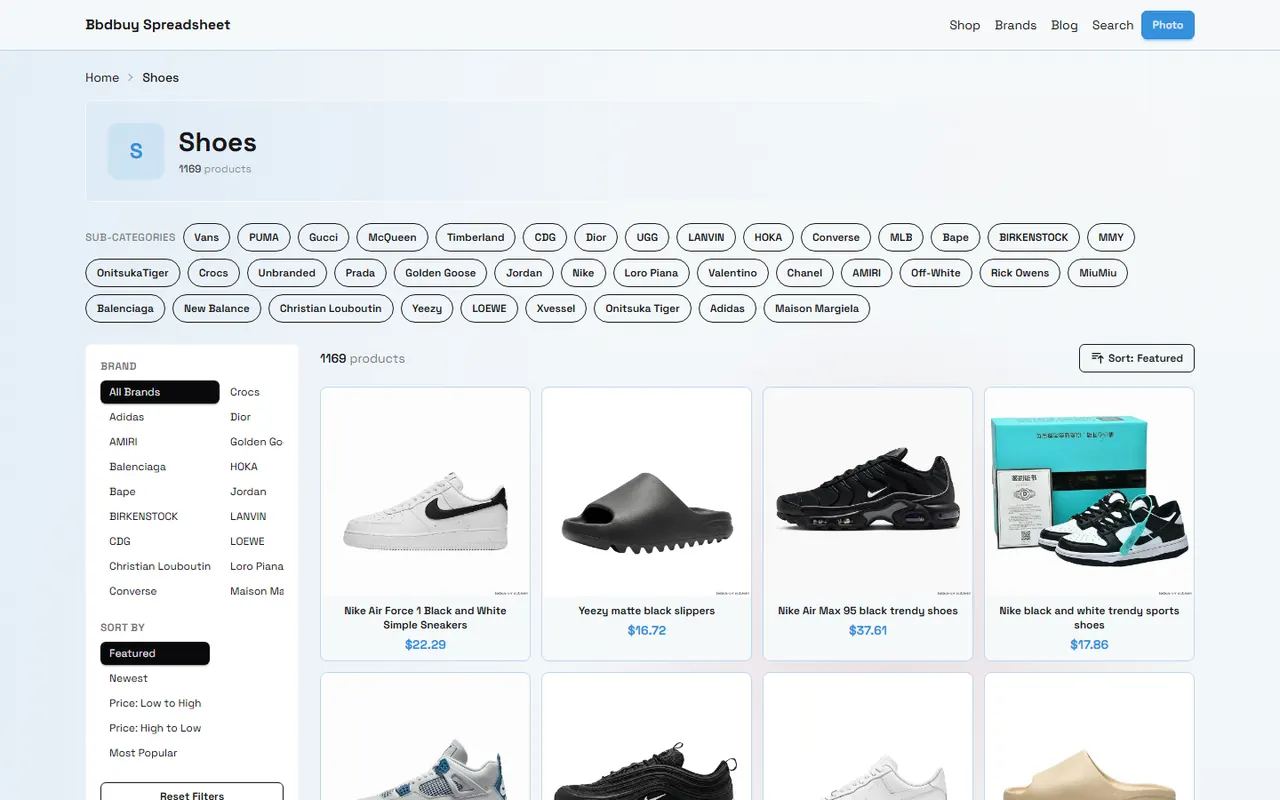Click the breadcrumb chevron separator icon

tap(130, 78)
